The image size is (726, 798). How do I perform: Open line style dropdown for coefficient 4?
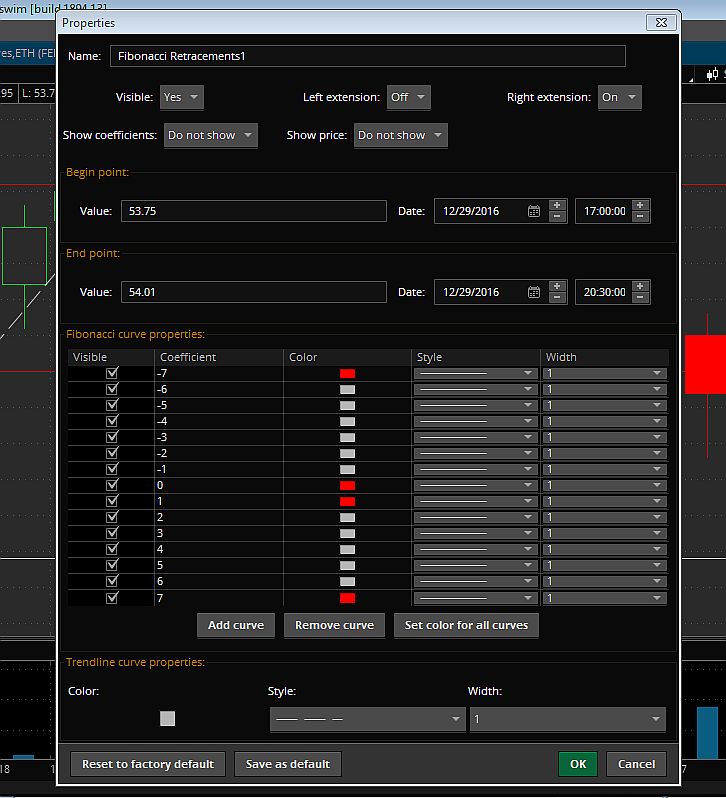pos(476,549)
